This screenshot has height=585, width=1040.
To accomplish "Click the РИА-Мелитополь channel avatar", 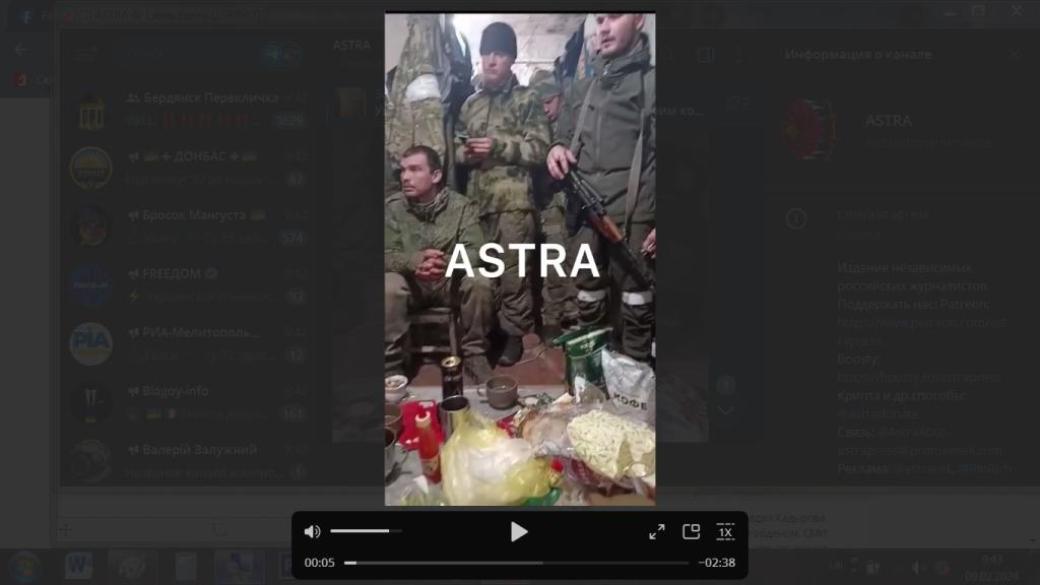I will (90, 343).
